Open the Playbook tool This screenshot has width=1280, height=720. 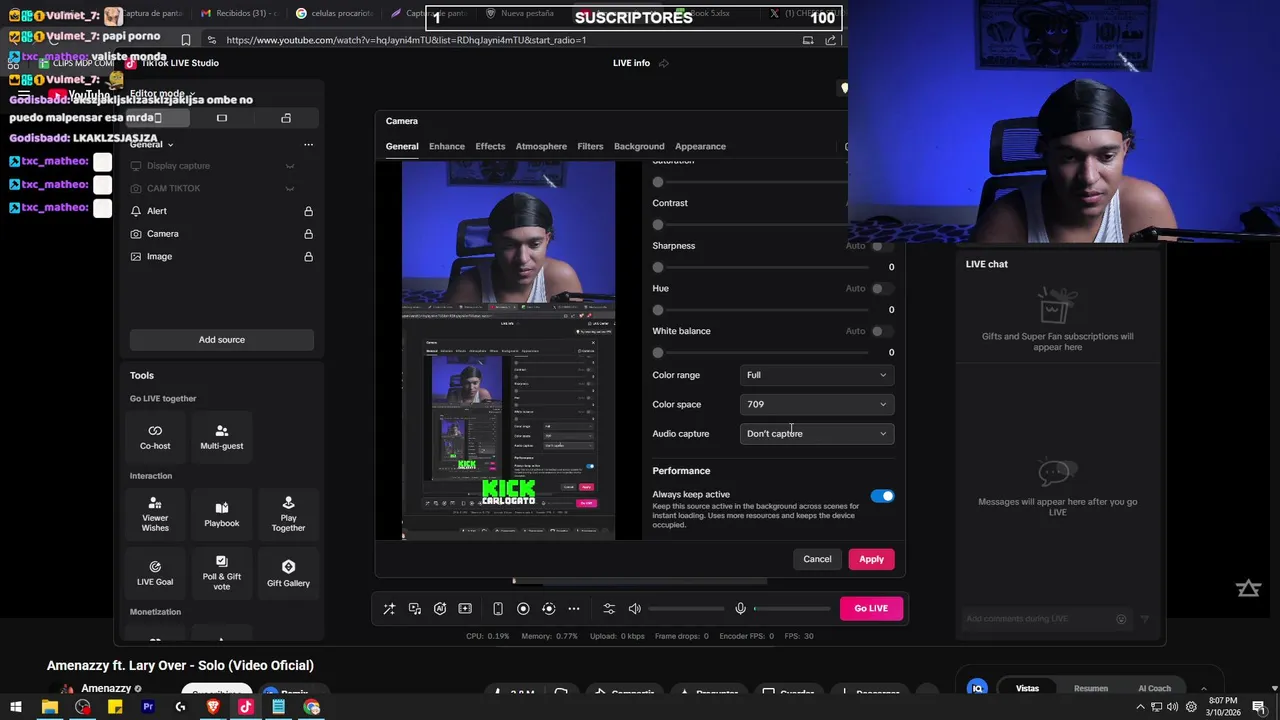(222, 514)
